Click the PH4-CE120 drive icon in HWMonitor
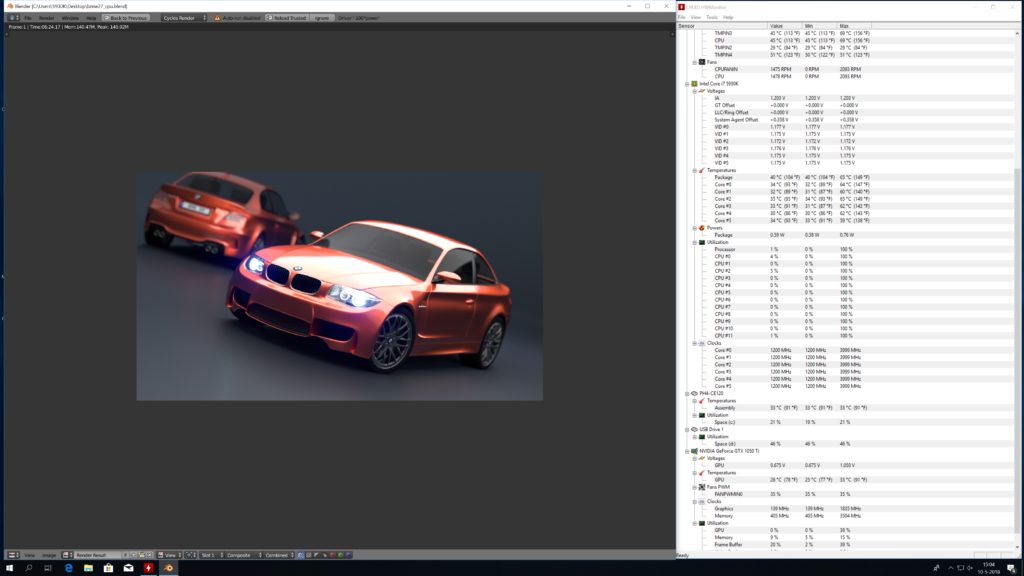 [x=694, y=393]
